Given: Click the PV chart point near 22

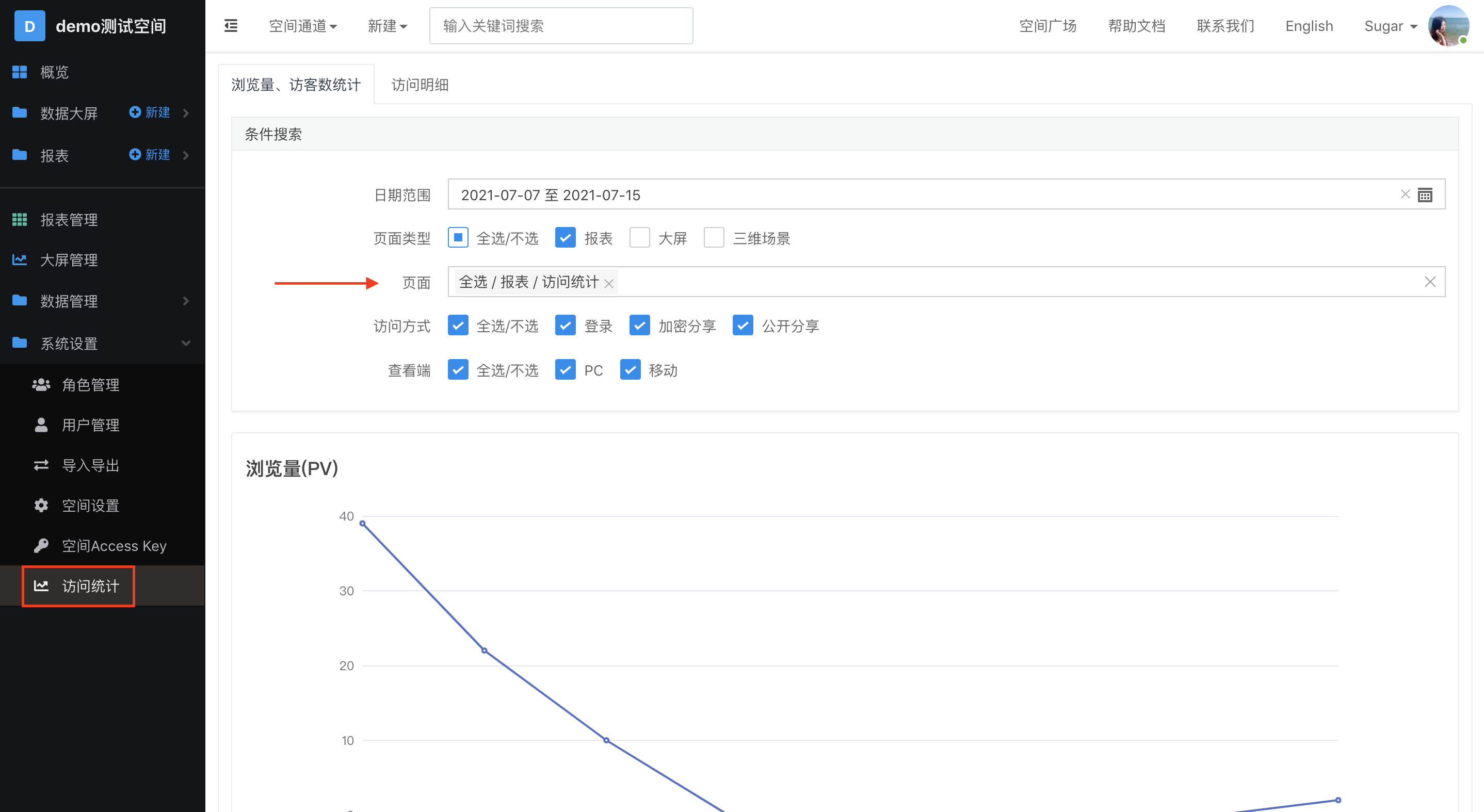Looking at the screenshot, I should [x=485, y=651].
